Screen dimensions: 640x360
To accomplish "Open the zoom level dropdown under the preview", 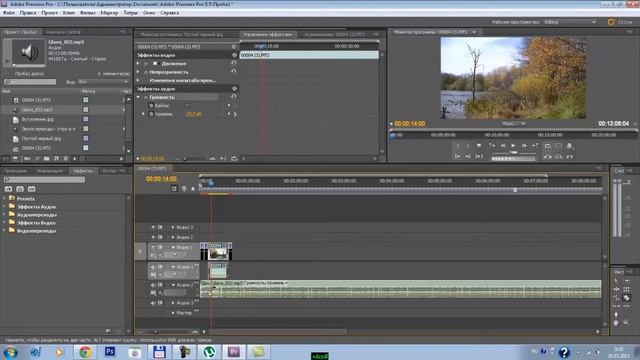I will (514, 123).
